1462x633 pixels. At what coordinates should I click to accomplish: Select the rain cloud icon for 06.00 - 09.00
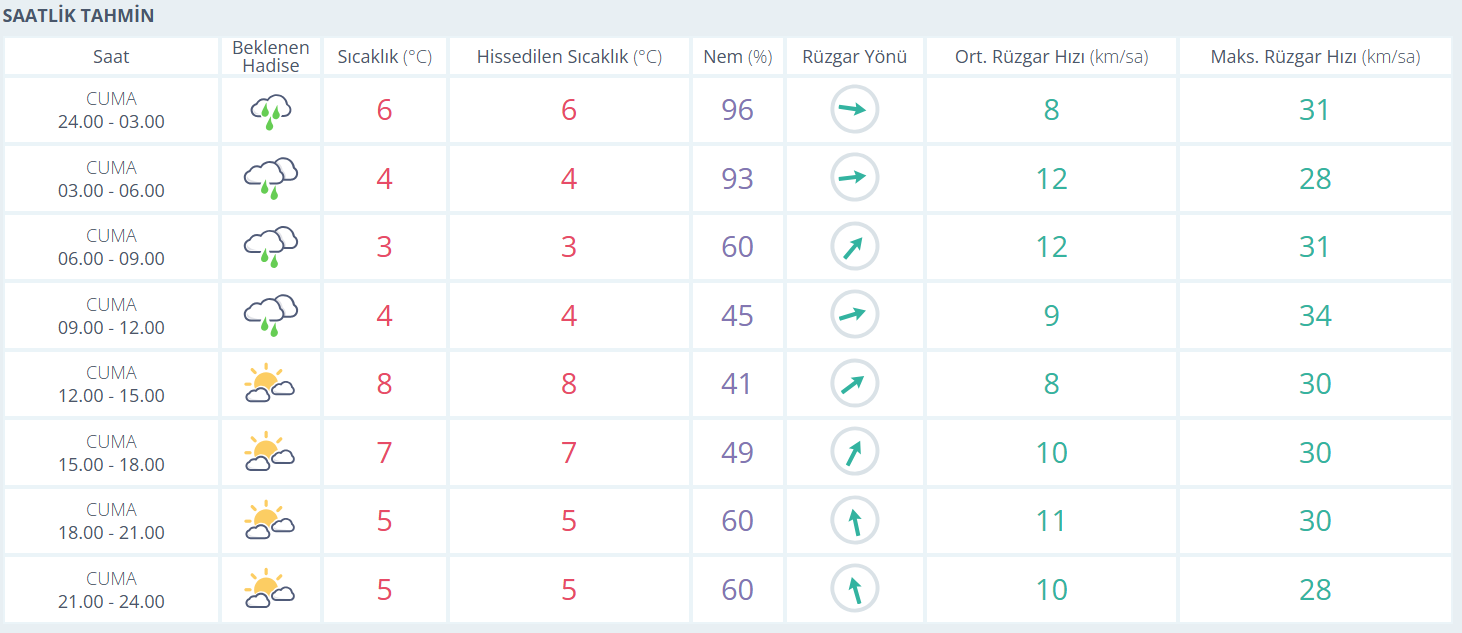coord(270,247)
